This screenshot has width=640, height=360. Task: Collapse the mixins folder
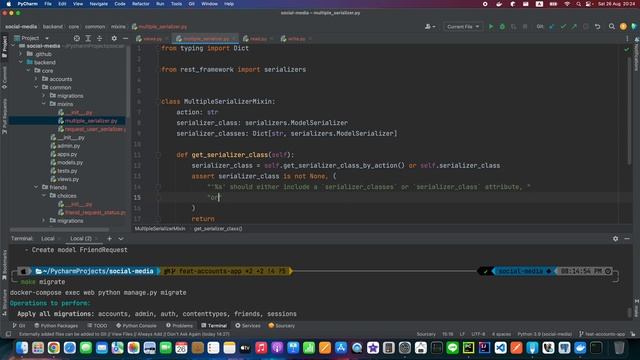click(44, 104)
